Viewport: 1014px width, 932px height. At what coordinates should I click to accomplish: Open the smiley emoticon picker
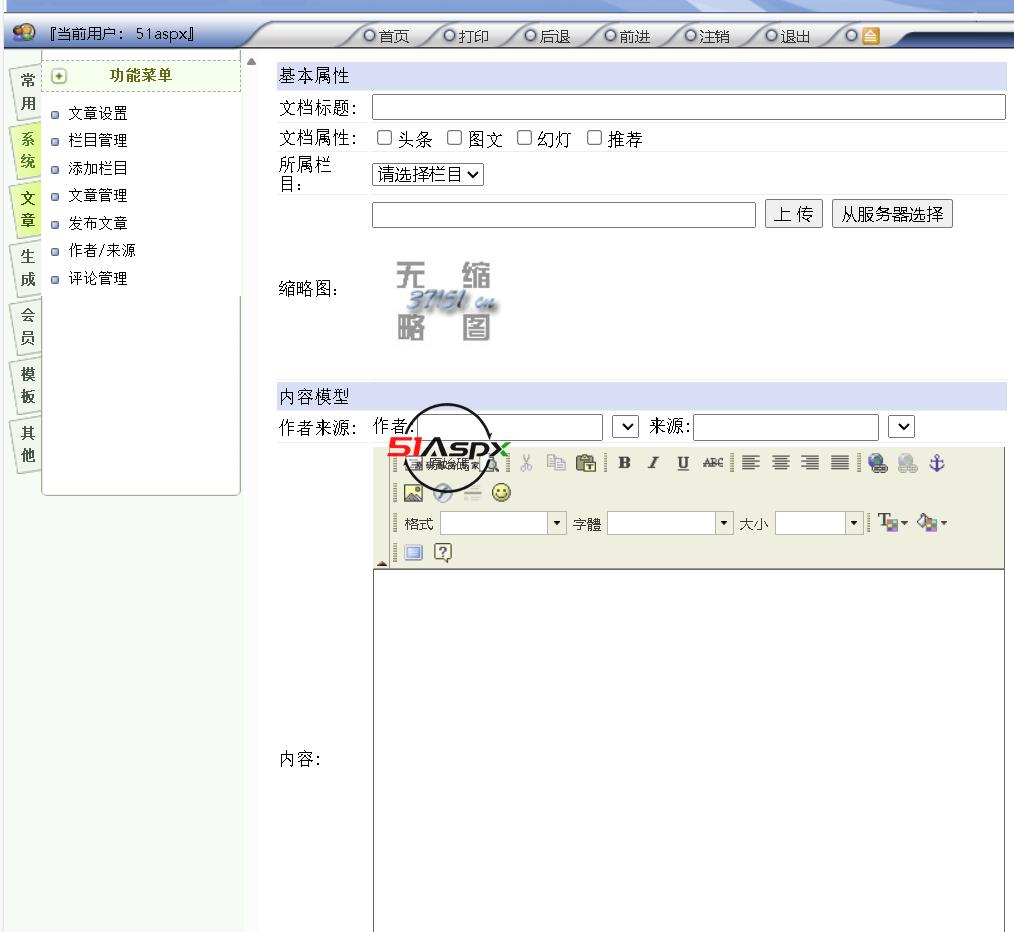(x=501, y=493)
